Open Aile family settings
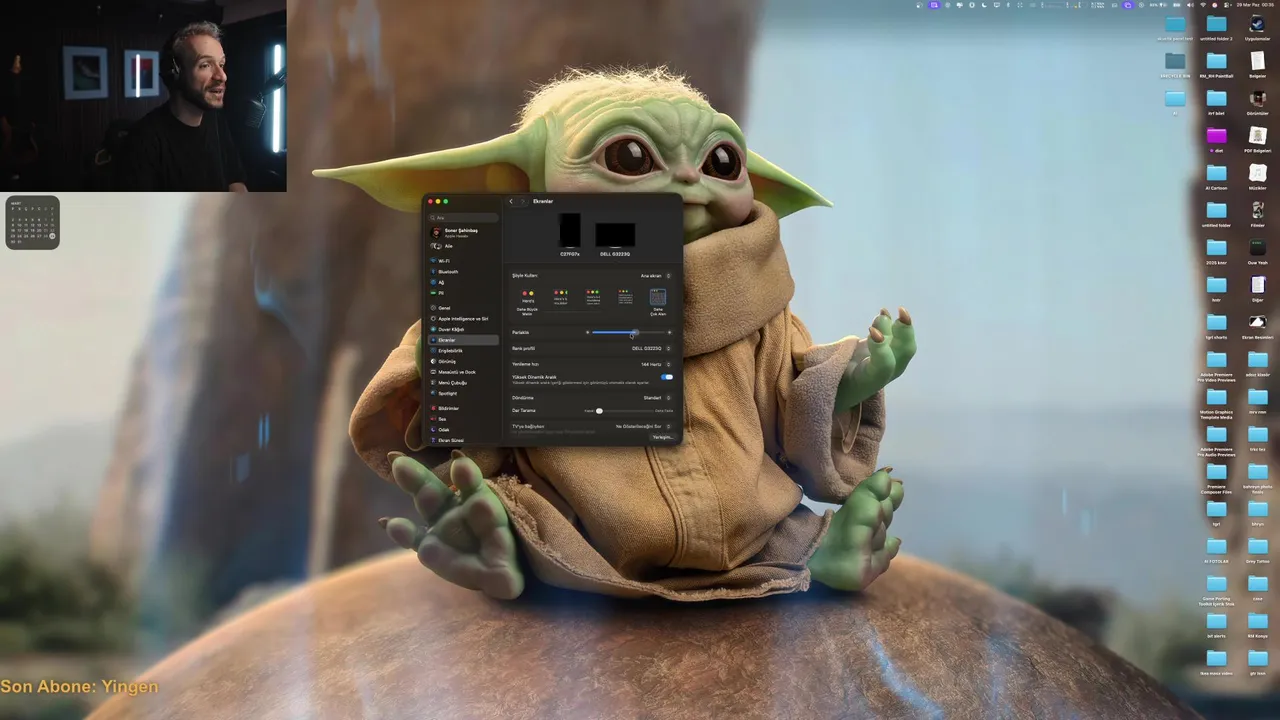Image resolution: width=1280 pixels, height=720 pixels. (464, 246)
